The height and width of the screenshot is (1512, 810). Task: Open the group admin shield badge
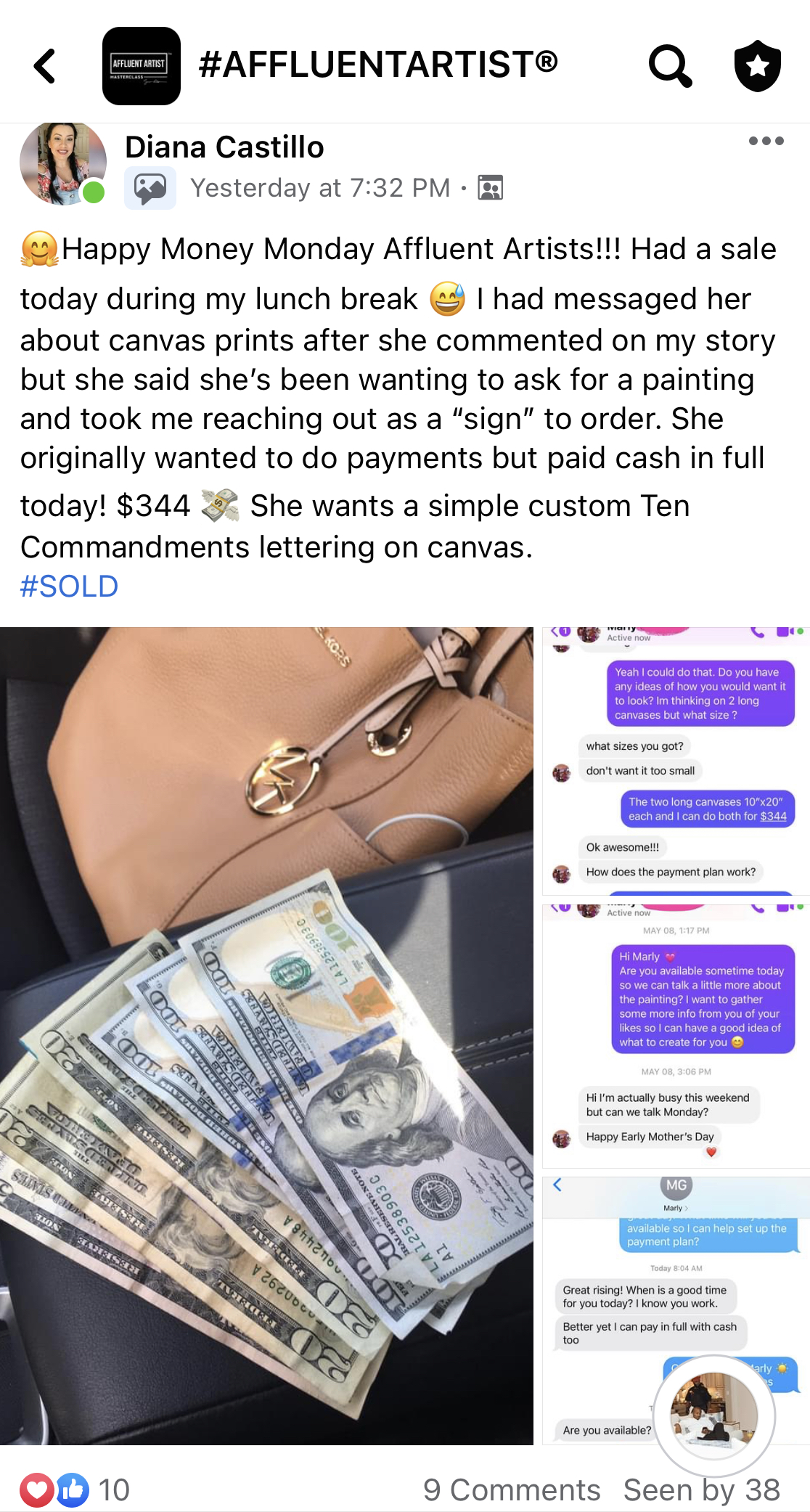click(758, 66)
